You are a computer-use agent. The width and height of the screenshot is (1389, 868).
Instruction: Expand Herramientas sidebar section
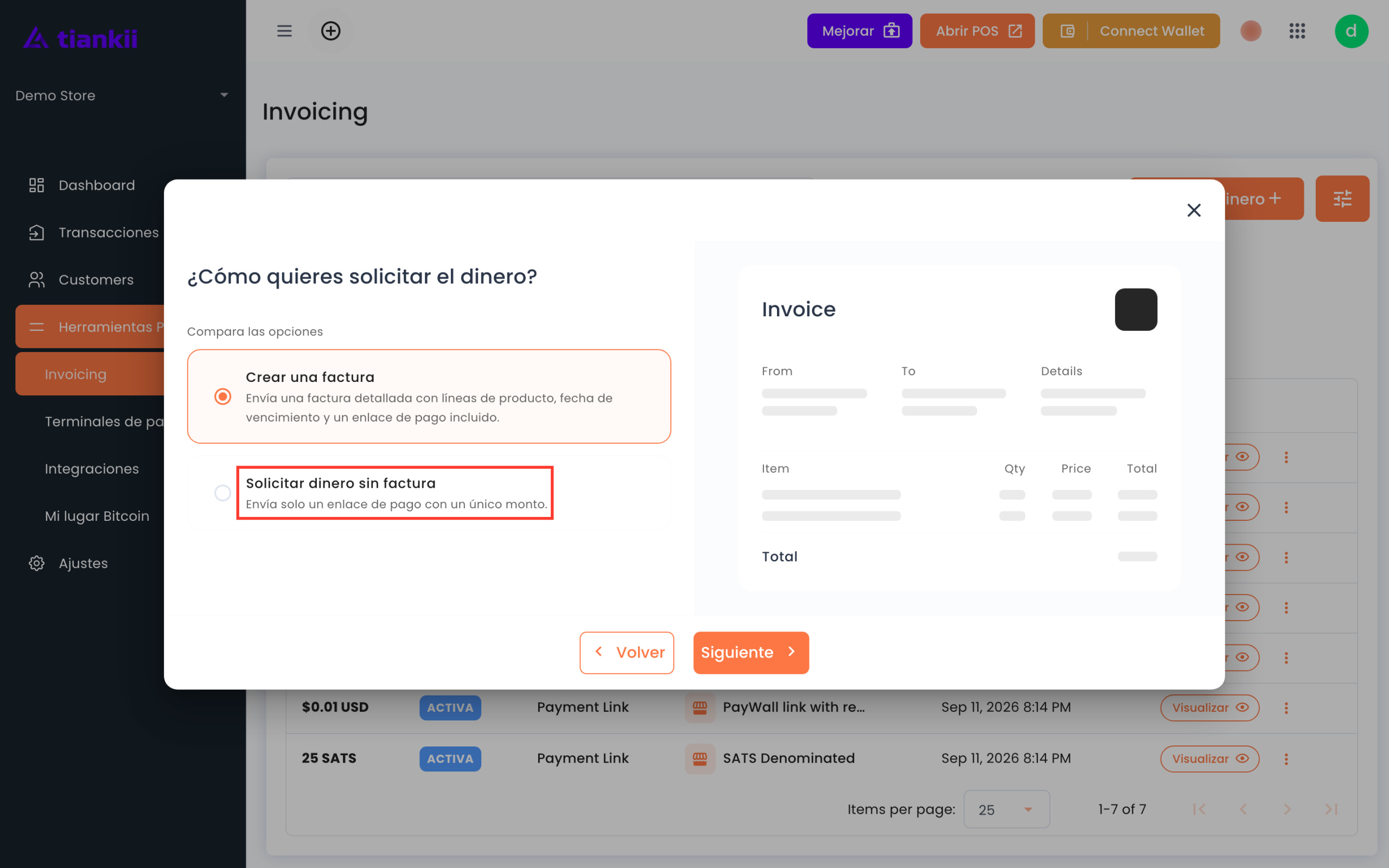[x=90, y=327]
